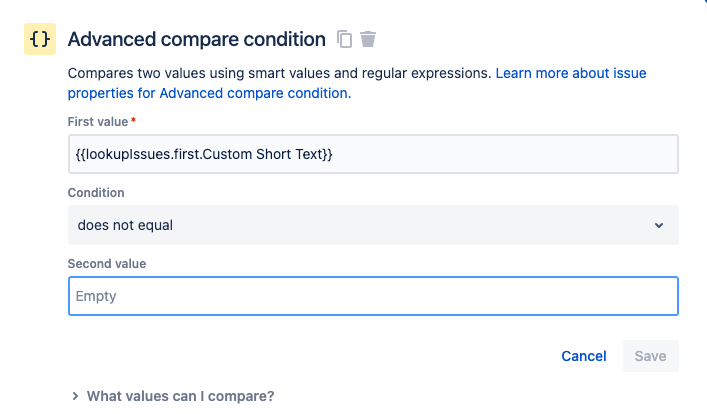Click into the Second value Empty field
This screenshot has height=414, width=707.
point(373,296)
